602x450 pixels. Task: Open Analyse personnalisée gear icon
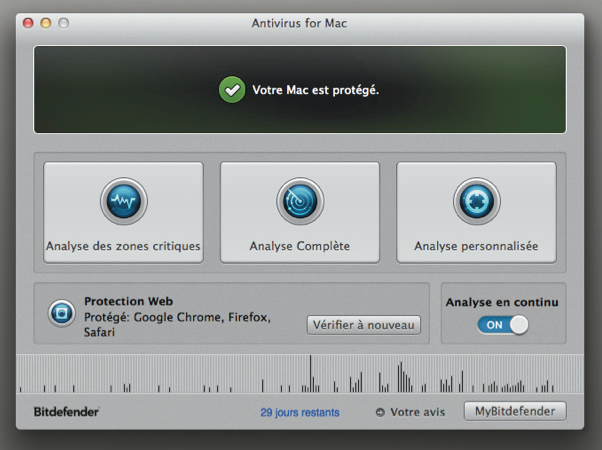point(476,201)
